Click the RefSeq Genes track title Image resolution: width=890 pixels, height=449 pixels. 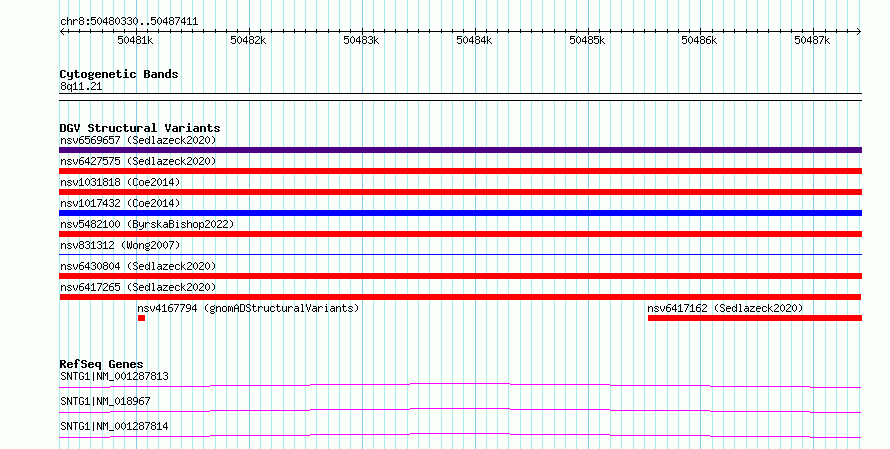pyautogui.click(x=101, y=364)
